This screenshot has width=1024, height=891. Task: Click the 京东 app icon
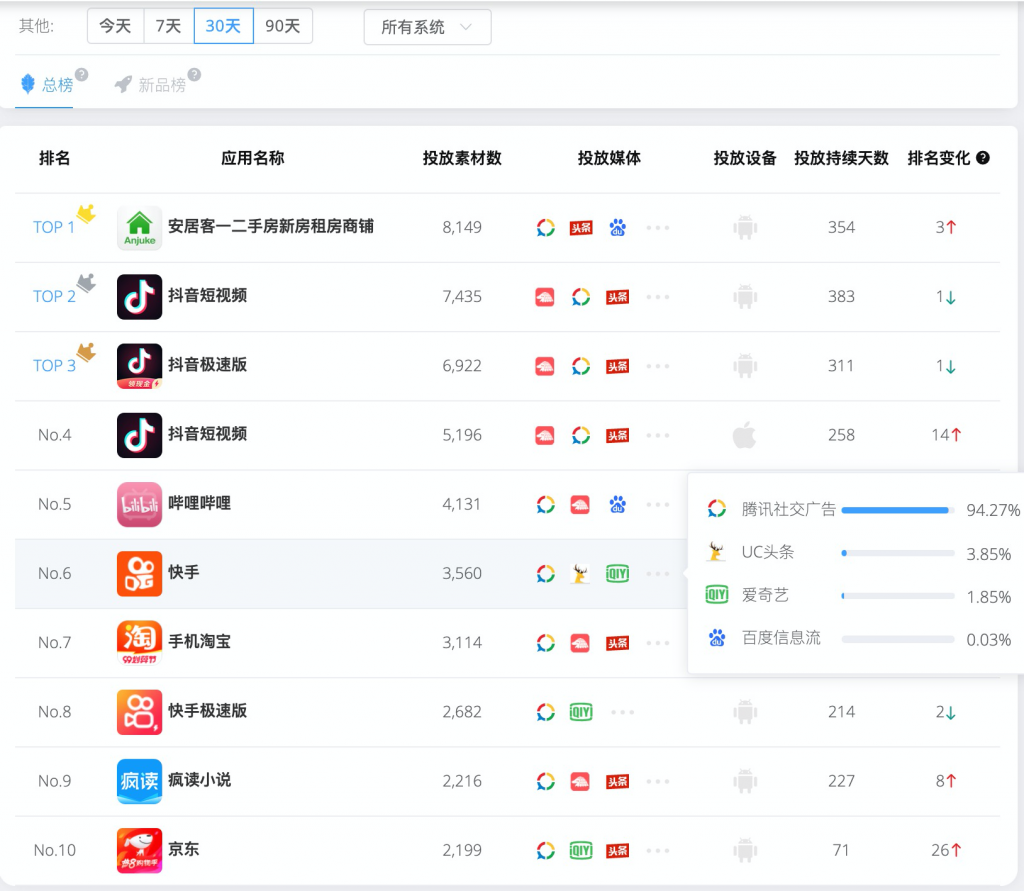(139, 850)
